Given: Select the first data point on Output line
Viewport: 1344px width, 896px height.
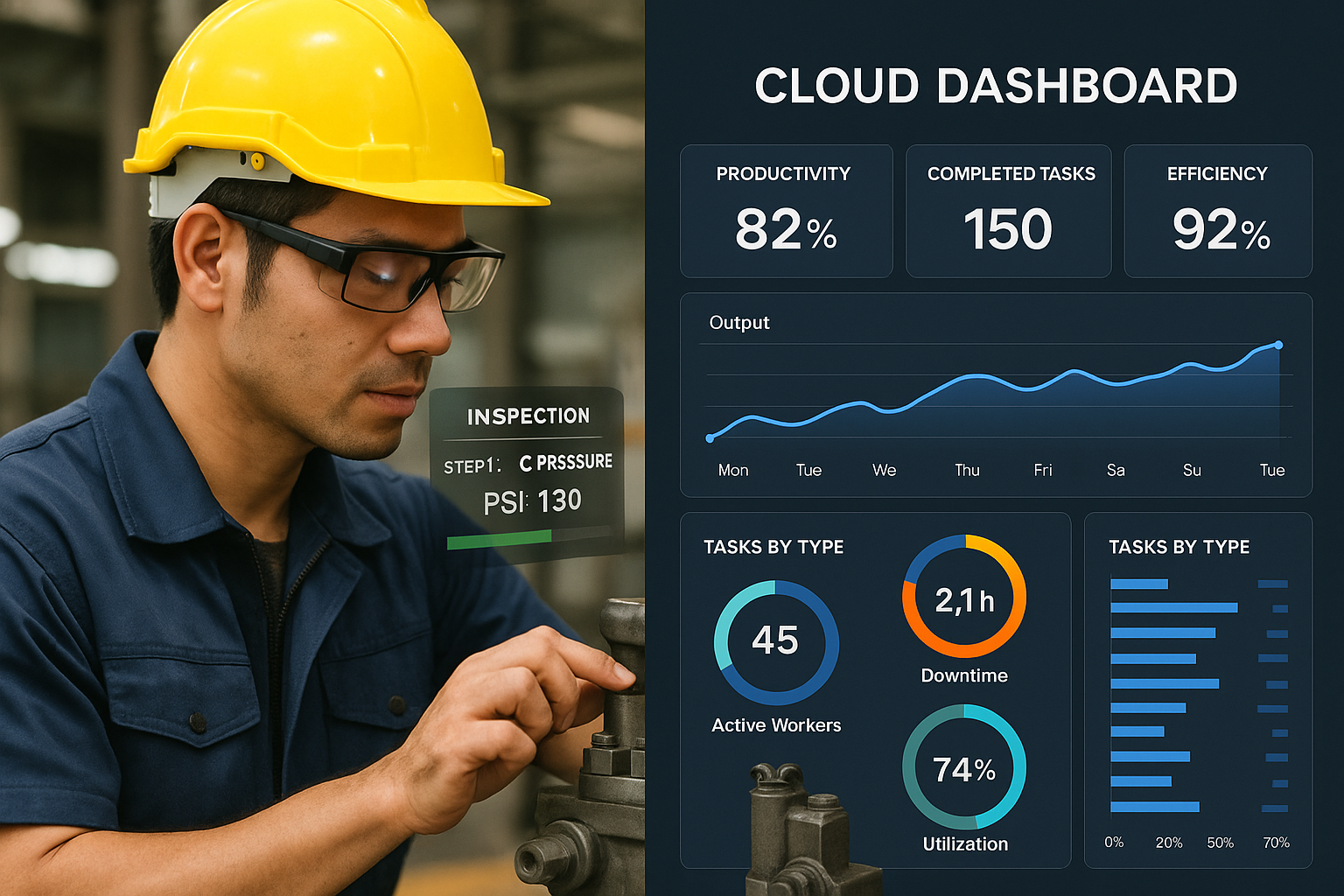Looking at the screenshot, I should (x=710, y=437).
